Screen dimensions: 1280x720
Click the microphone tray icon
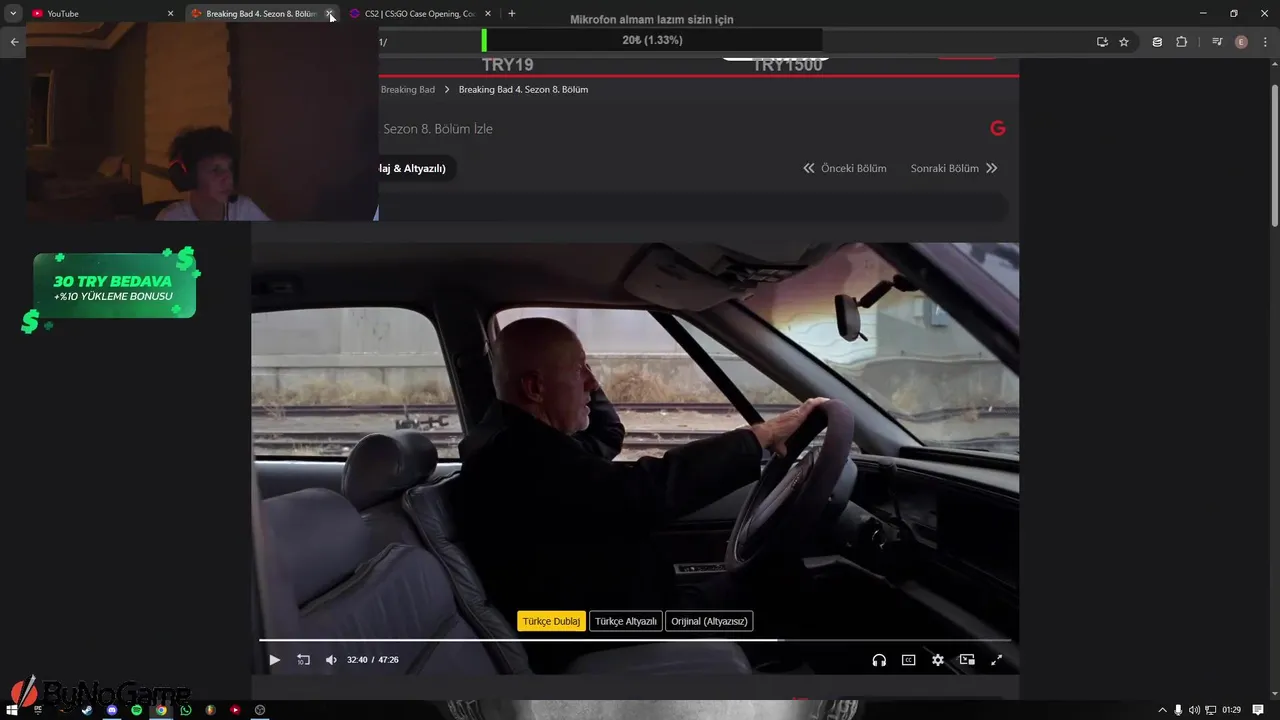tap(1178, 710)
